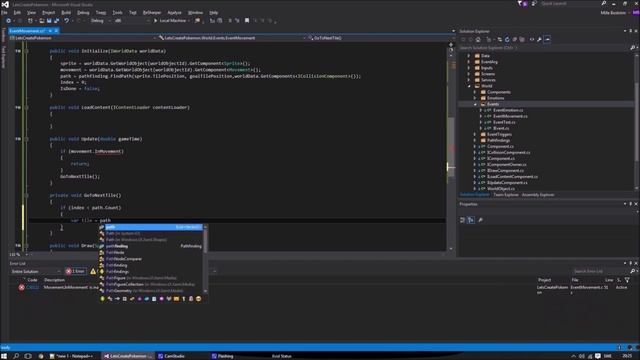Click the navigate backward toolbar icon
The width and height of the screenshot is (640, 360).
tap(8, 20)
